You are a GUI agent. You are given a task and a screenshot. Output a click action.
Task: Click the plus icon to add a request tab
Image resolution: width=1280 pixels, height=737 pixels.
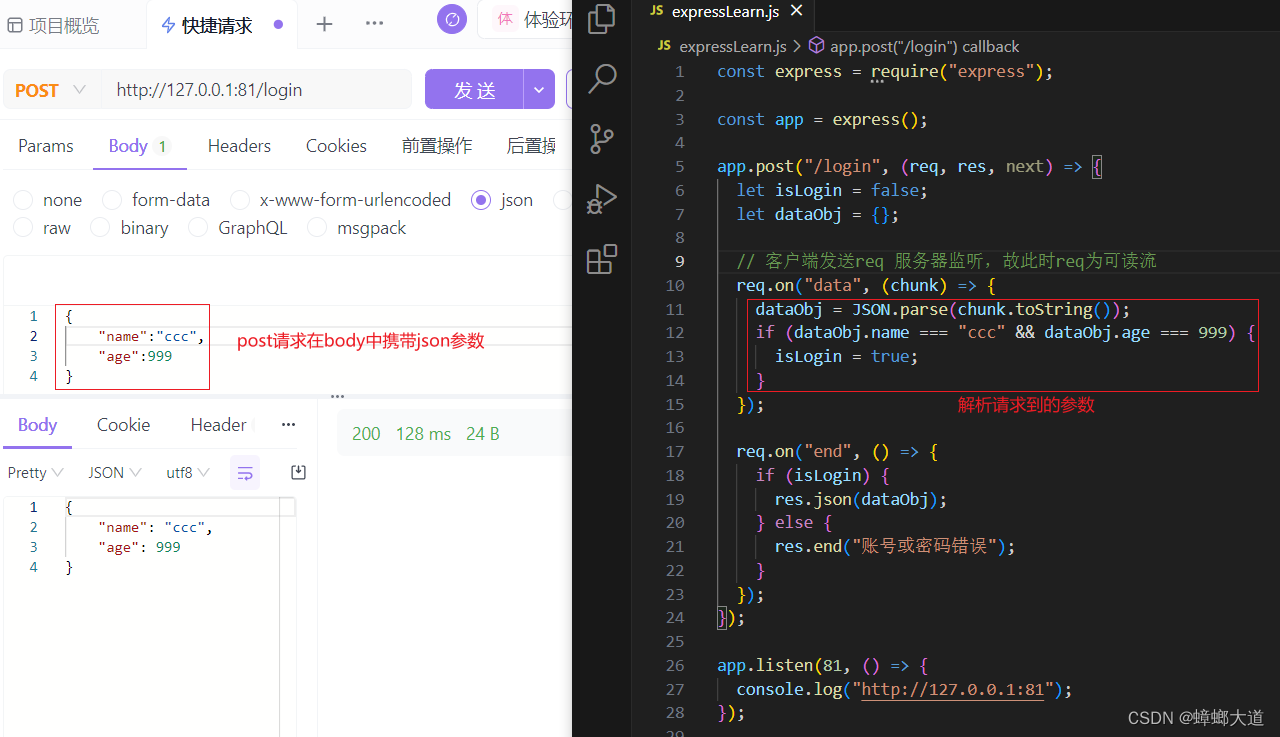click(x=324, y=24)
